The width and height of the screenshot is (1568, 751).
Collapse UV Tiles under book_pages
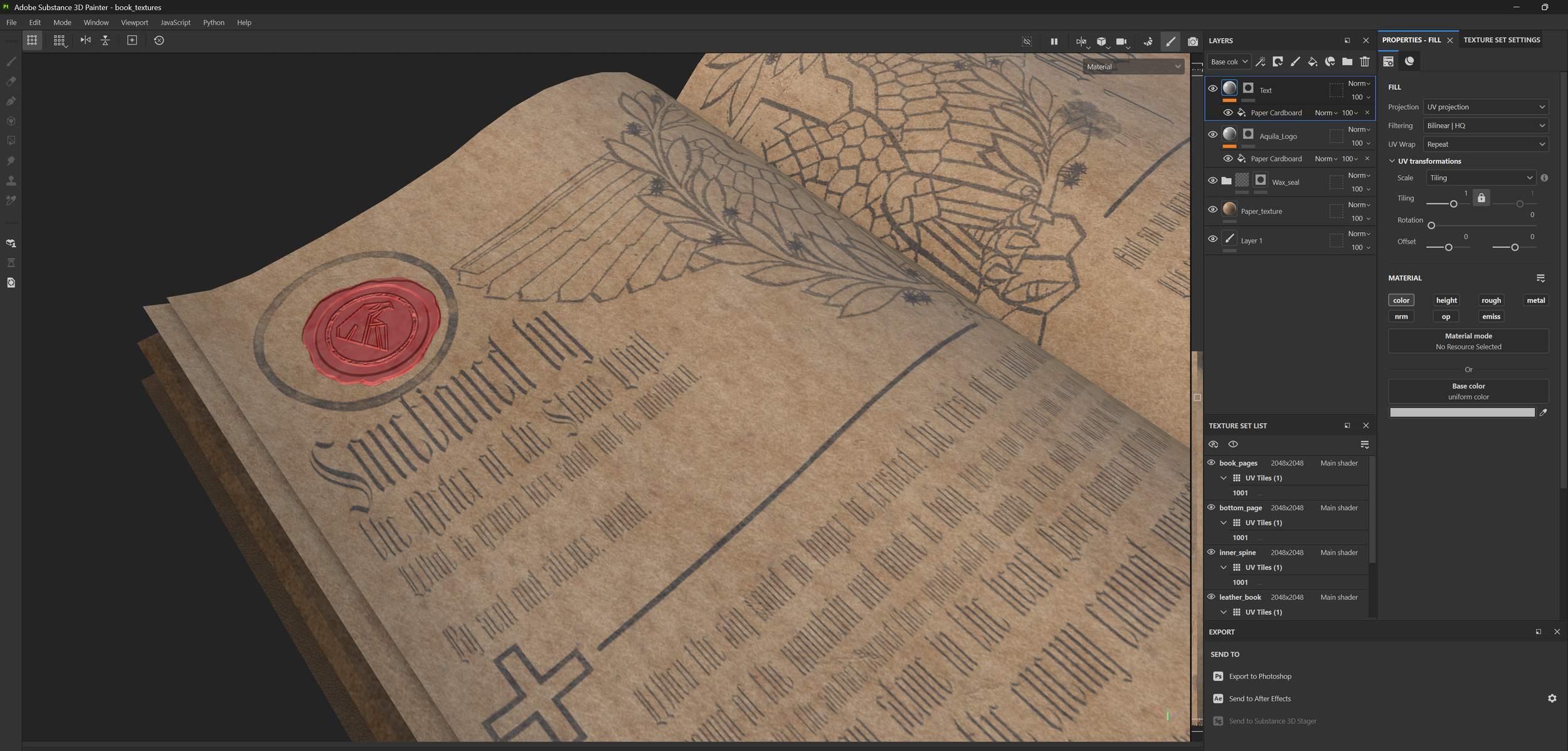point(1223,478)
